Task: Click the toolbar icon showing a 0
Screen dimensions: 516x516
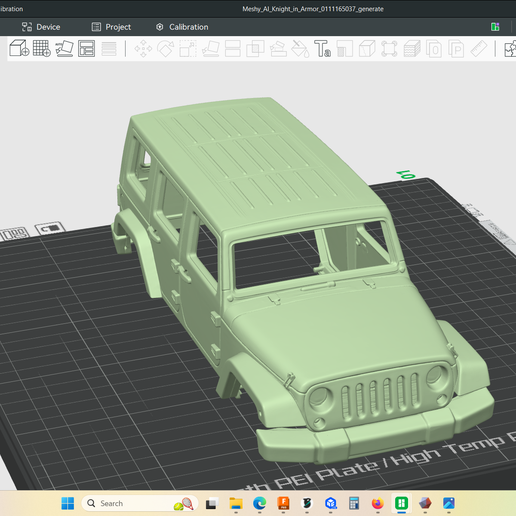Action: 434,49
